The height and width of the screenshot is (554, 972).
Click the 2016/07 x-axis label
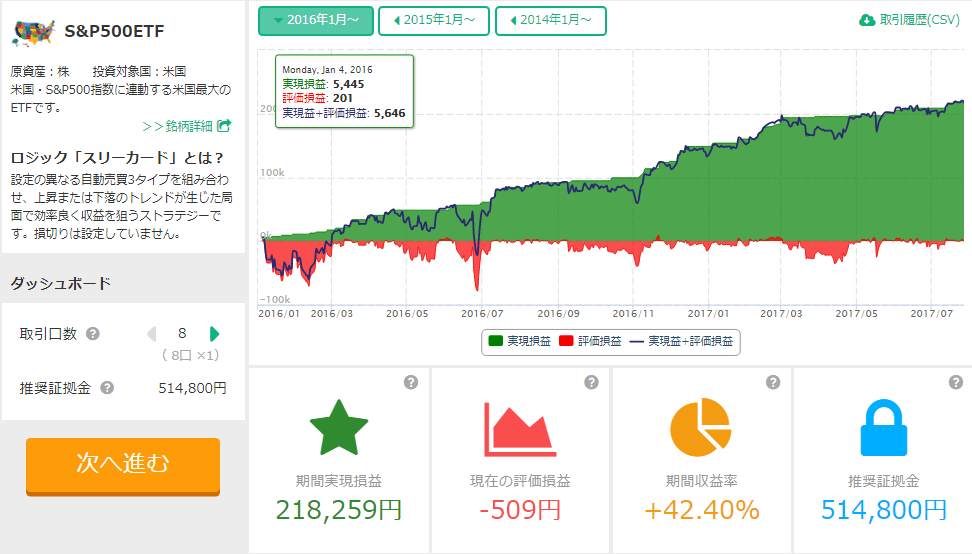[x=482, y=314]
